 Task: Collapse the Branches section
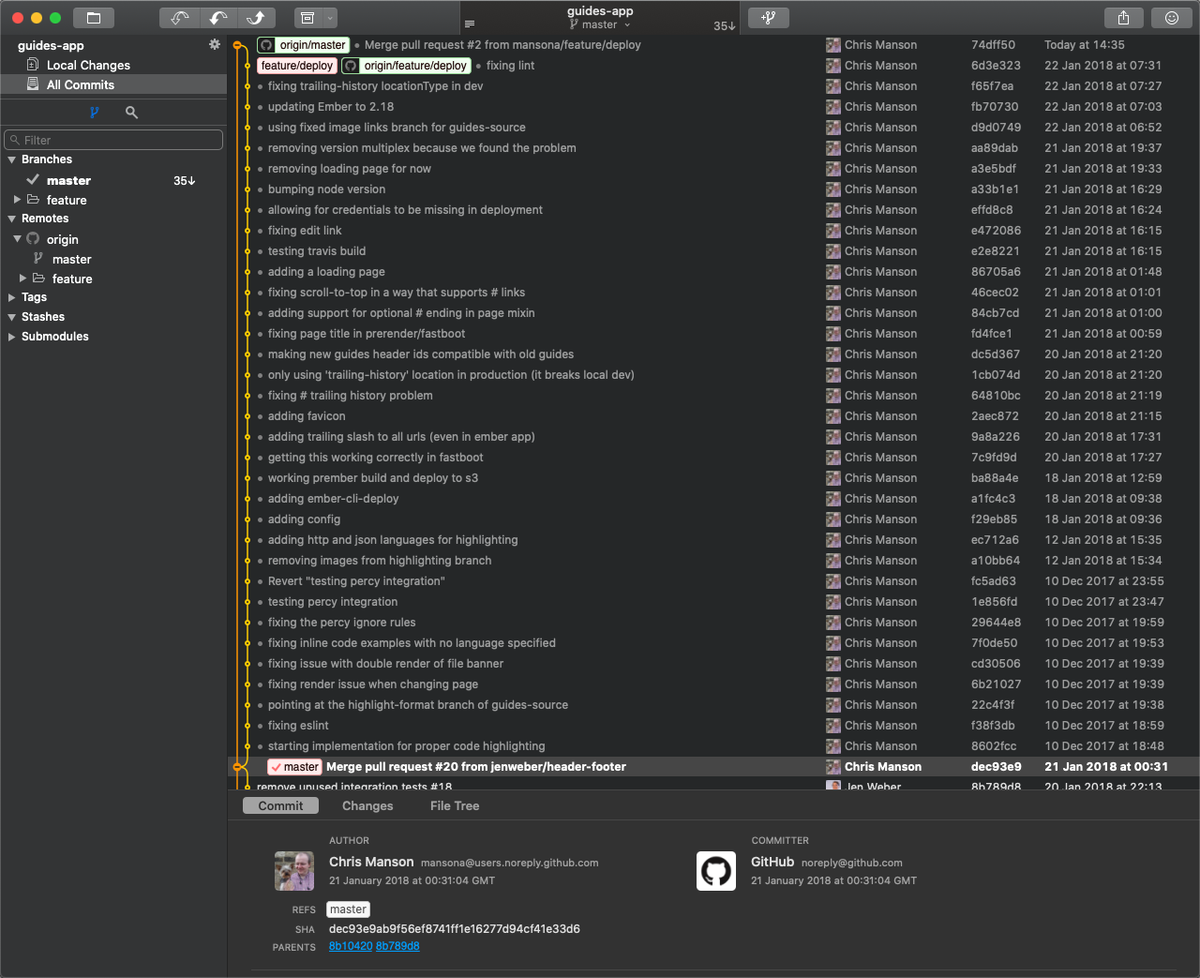click(12, 159)
